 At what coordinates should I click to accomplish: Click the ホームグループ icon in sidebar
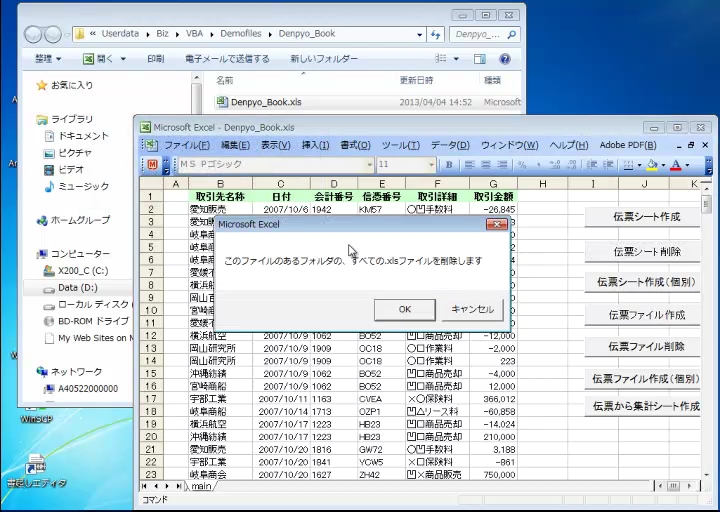[42, 221]
